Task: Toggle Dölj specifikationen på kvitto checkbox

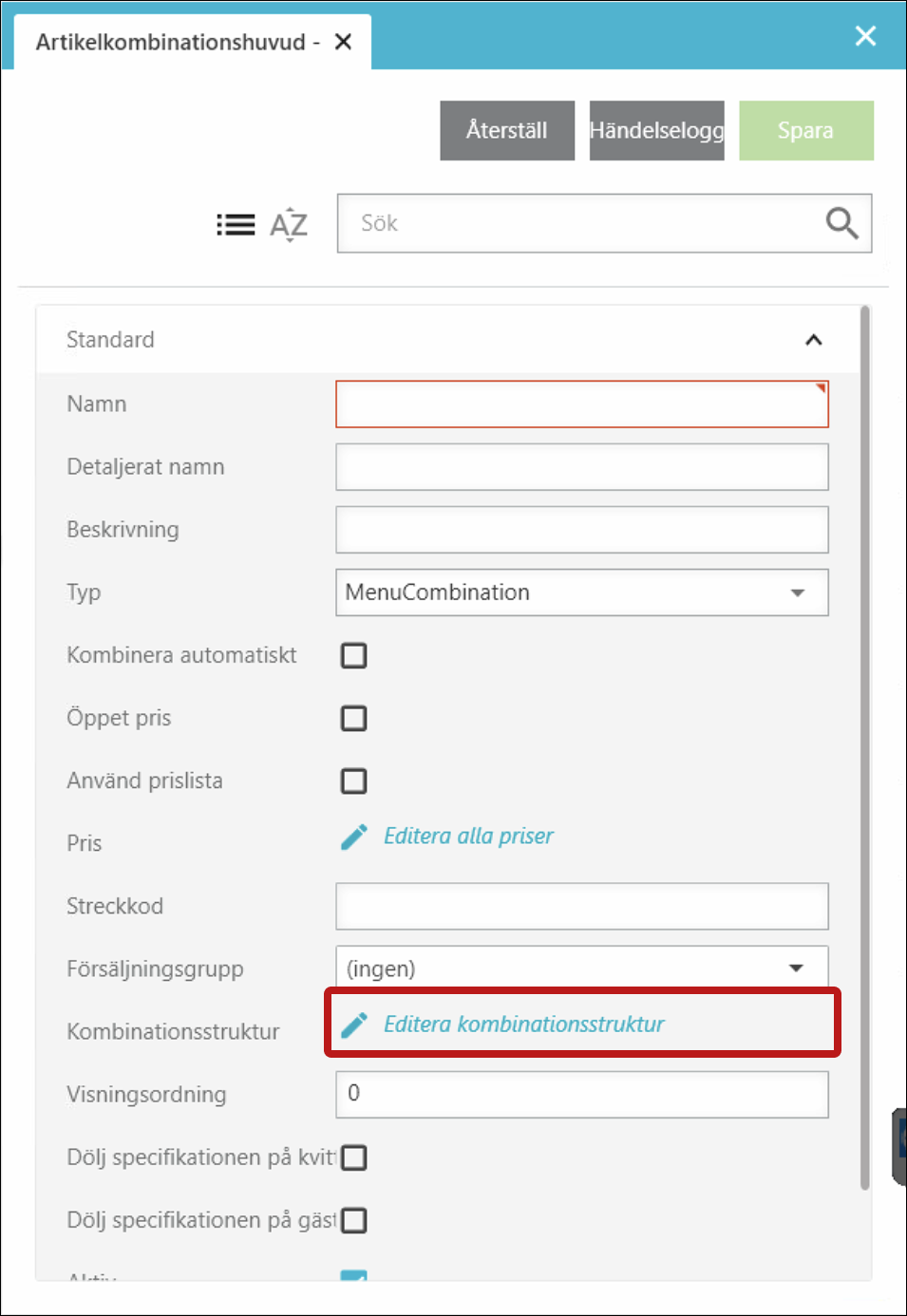Action: 354,1157
